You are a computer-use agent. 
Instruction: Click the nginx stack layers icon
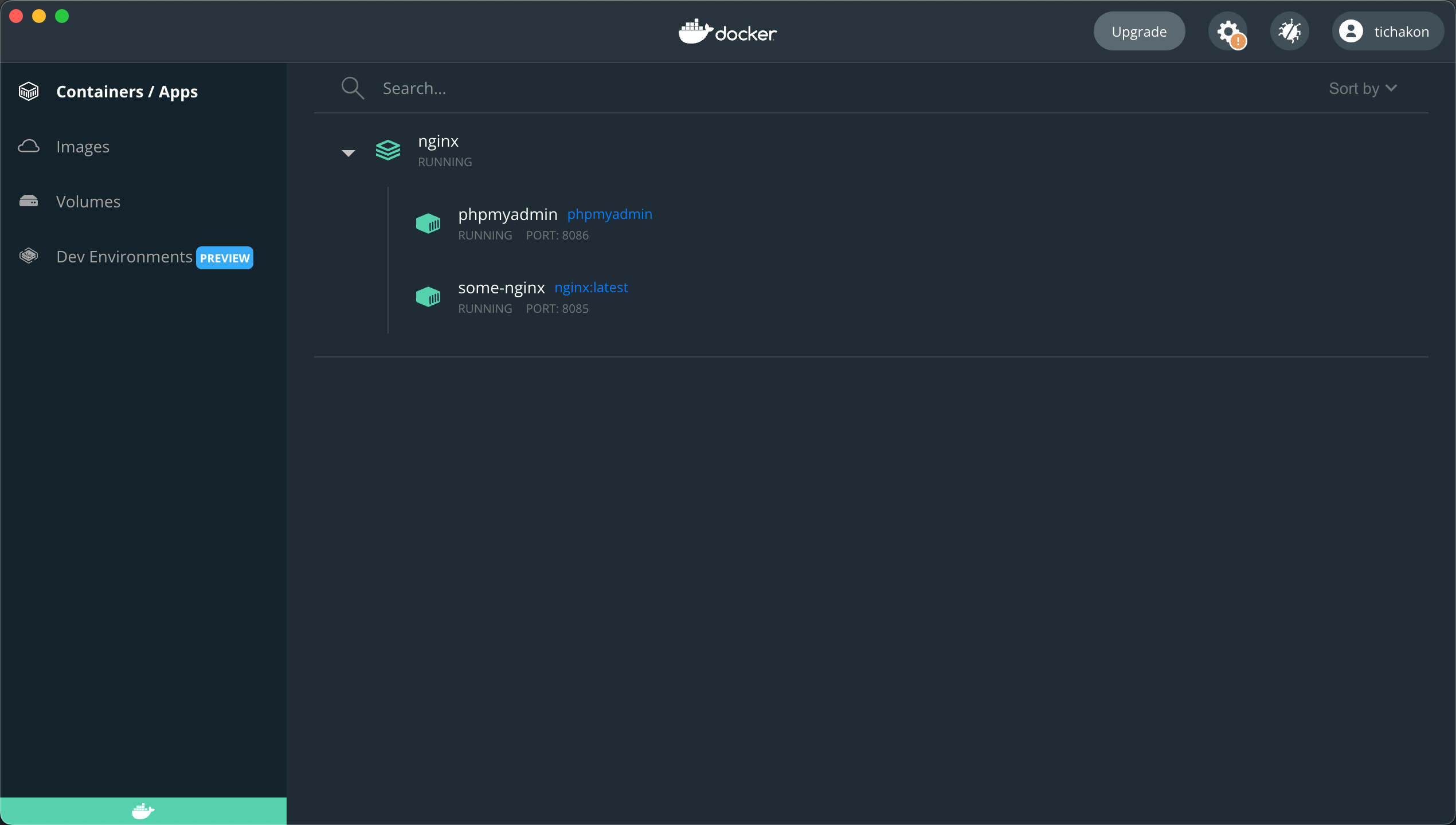pyautogui.click(x=388, y=150)
